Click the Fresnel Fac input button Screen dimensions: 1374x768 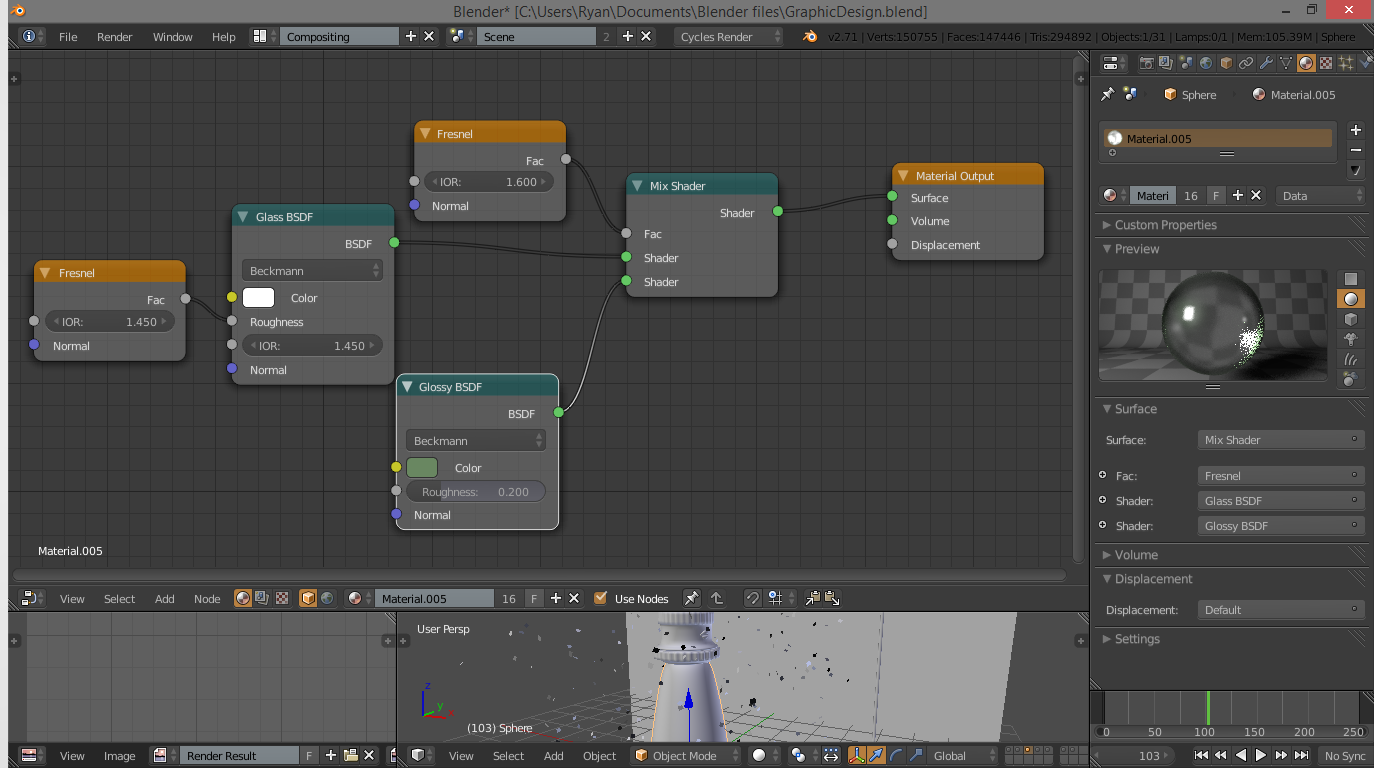[x=1281, y=476]
